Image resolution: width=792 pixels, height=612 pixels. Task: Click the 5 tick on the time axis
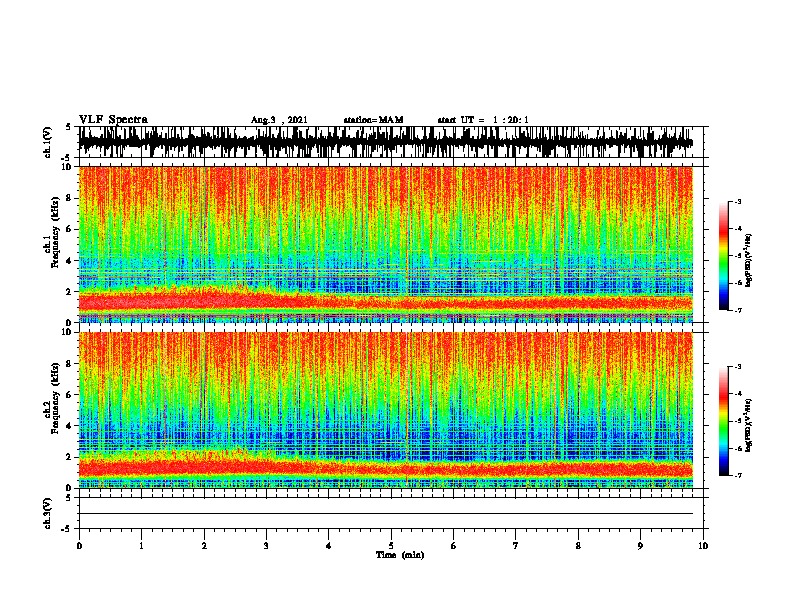point(391,546)
